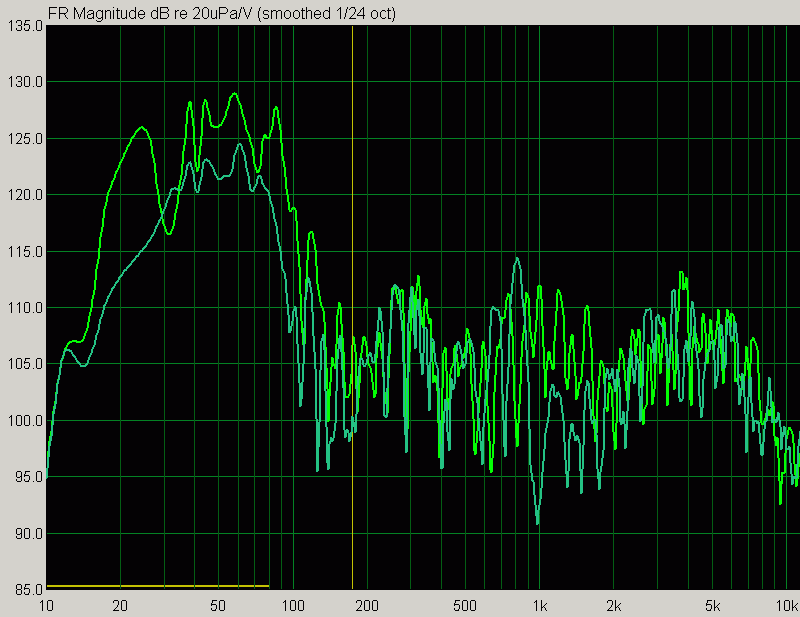The image size is (800, 617).
Task: Select the 100 Hz x-axis label
Action: 293,606
